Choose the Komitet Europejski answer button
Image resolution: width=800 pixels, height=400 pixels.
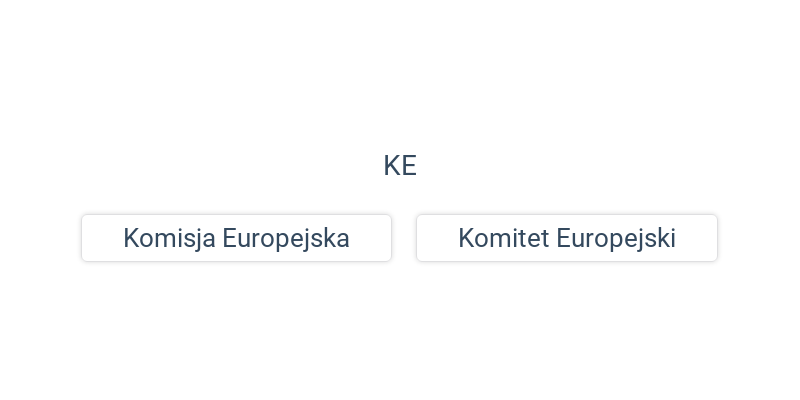point(567,238)
